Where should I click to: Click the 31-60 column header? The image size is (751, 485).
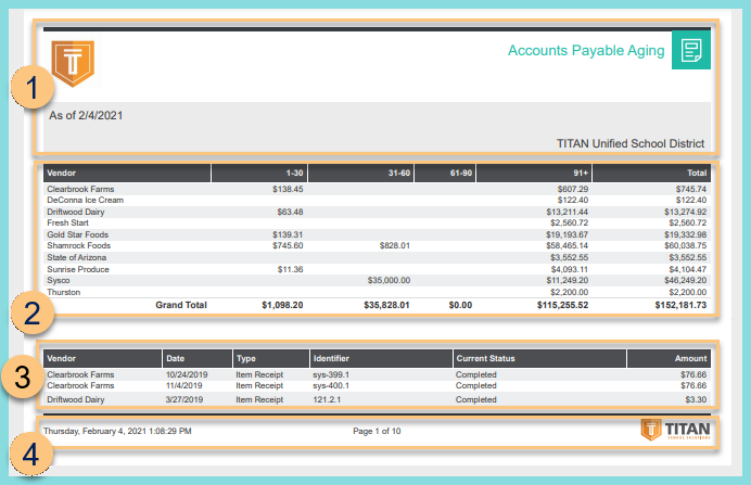[361, 173]
